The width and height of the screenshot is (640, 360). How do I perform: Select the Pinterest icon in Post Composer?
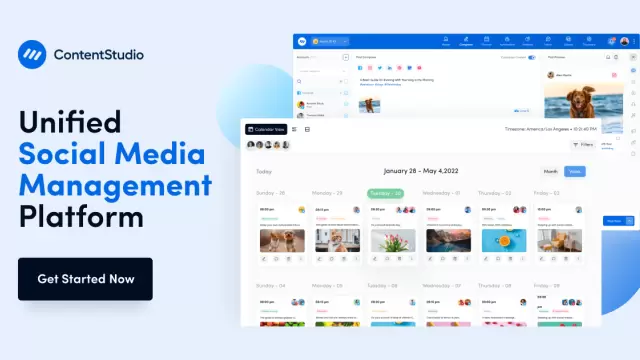(399, 68)
